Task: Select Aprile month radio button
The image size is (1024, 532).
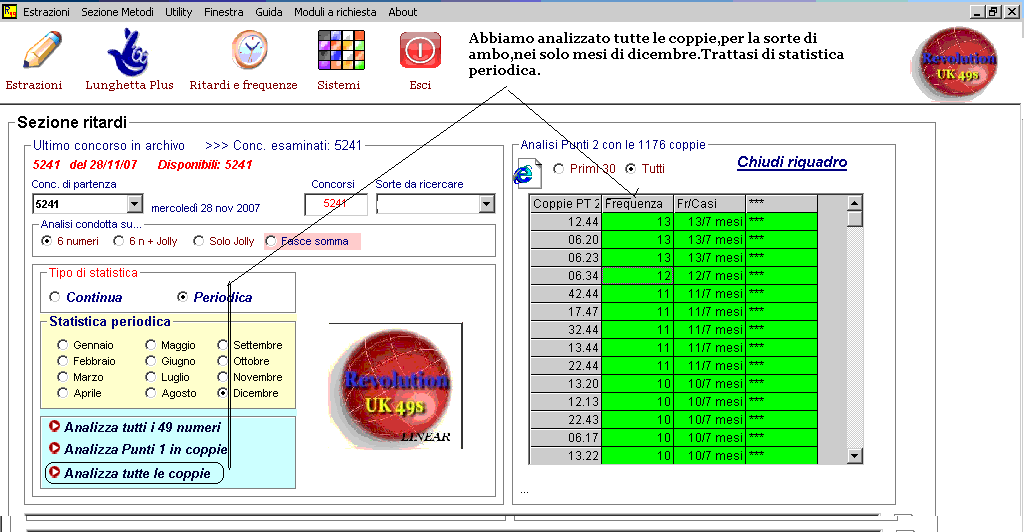Action: coord(63,393)
